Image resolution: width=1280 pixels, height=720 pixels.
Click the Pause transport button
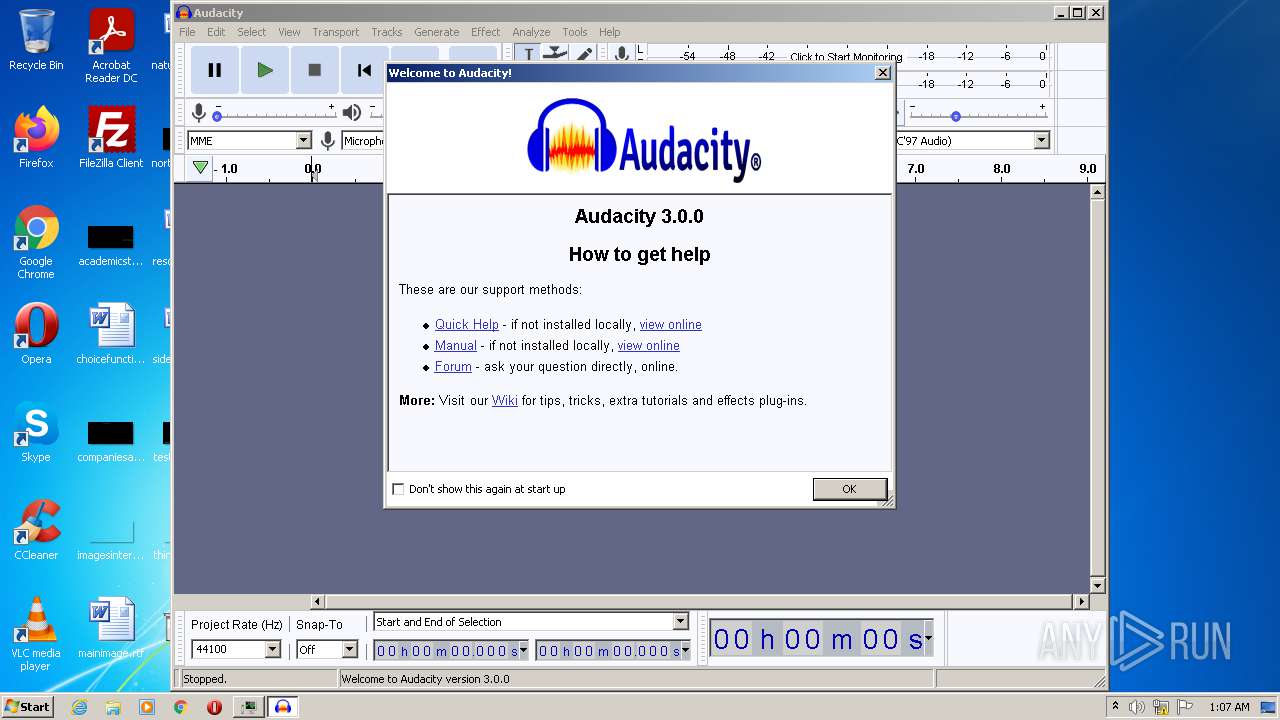pyautogui.click(x=214, y=70)
